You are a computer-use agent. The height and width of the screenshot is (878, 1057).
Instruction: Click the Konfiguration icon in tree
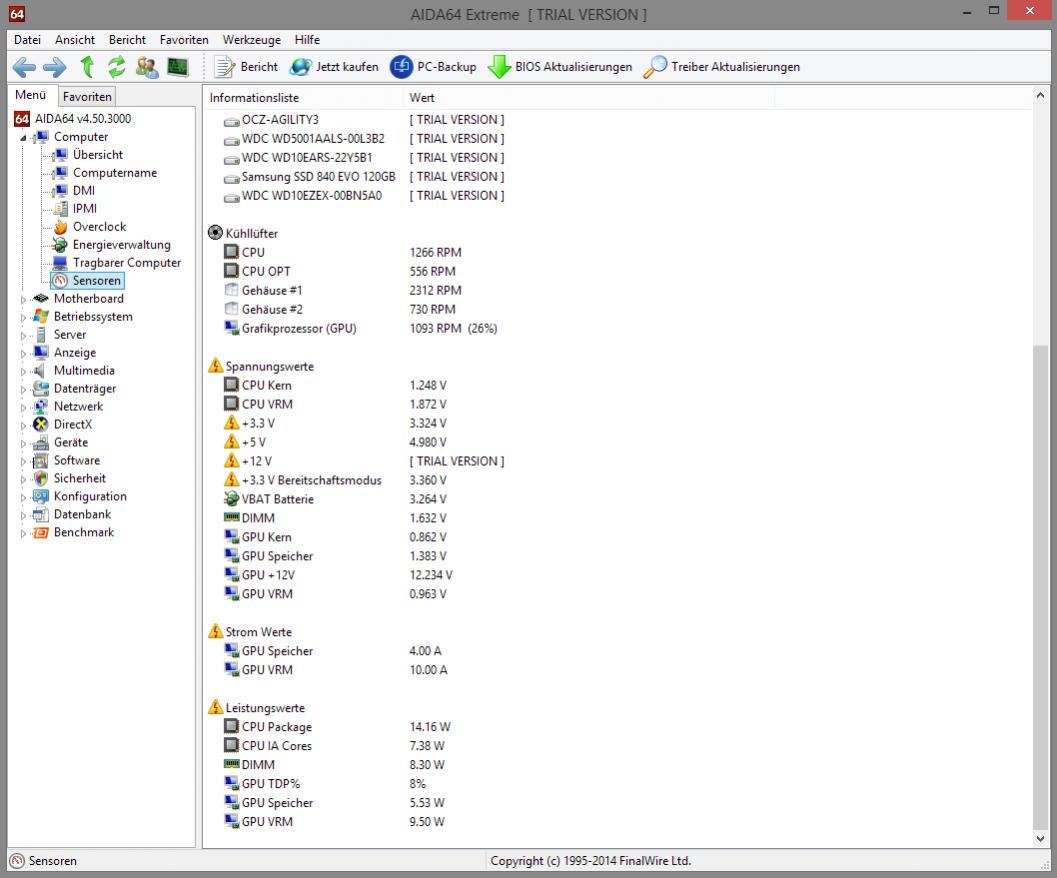click(41, 496)
